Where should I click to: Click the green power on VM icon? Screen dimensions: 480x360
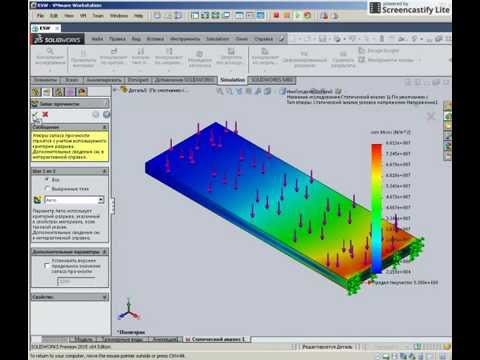(x=297, y=15)
